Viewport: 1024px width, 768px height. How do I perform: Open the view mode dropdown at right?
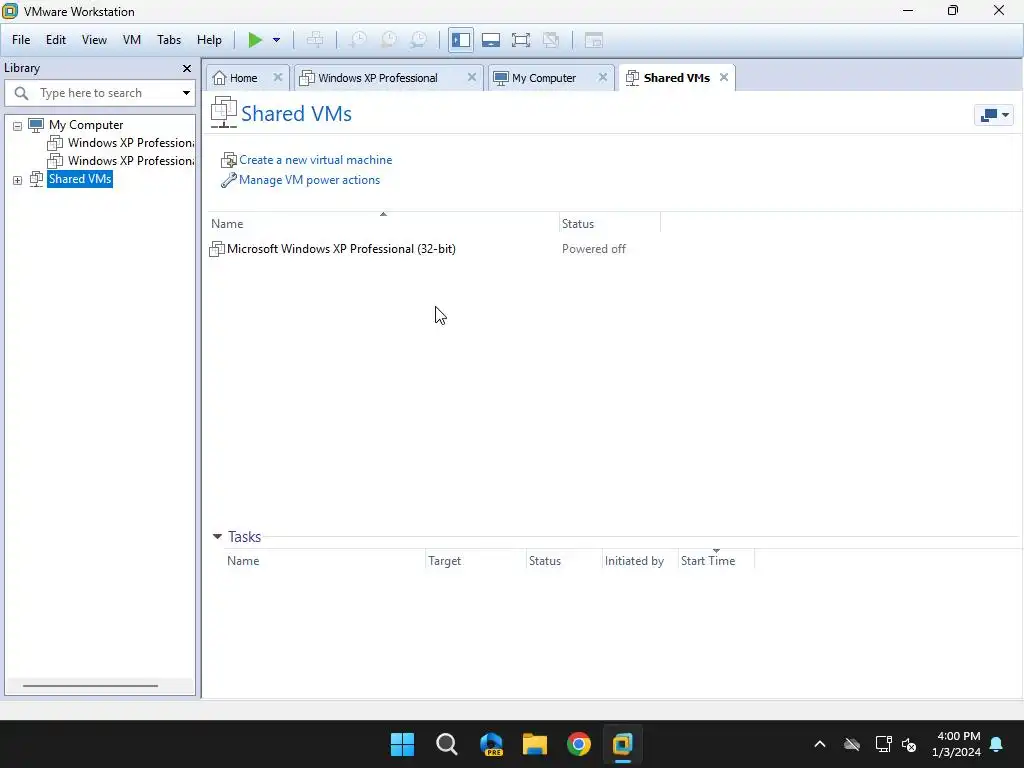pyautogui.click(x=994, y=115)
